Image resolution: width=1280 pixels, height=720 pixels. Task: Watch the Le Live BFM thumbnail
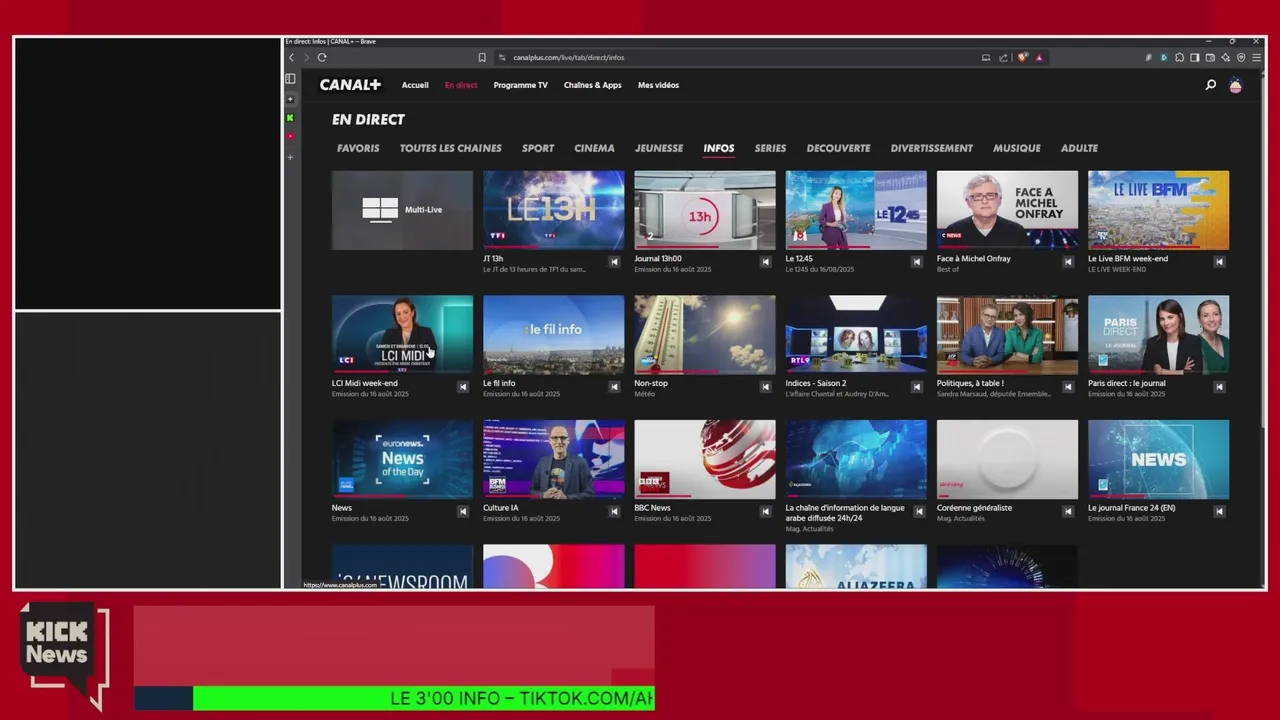[1158, 210]
